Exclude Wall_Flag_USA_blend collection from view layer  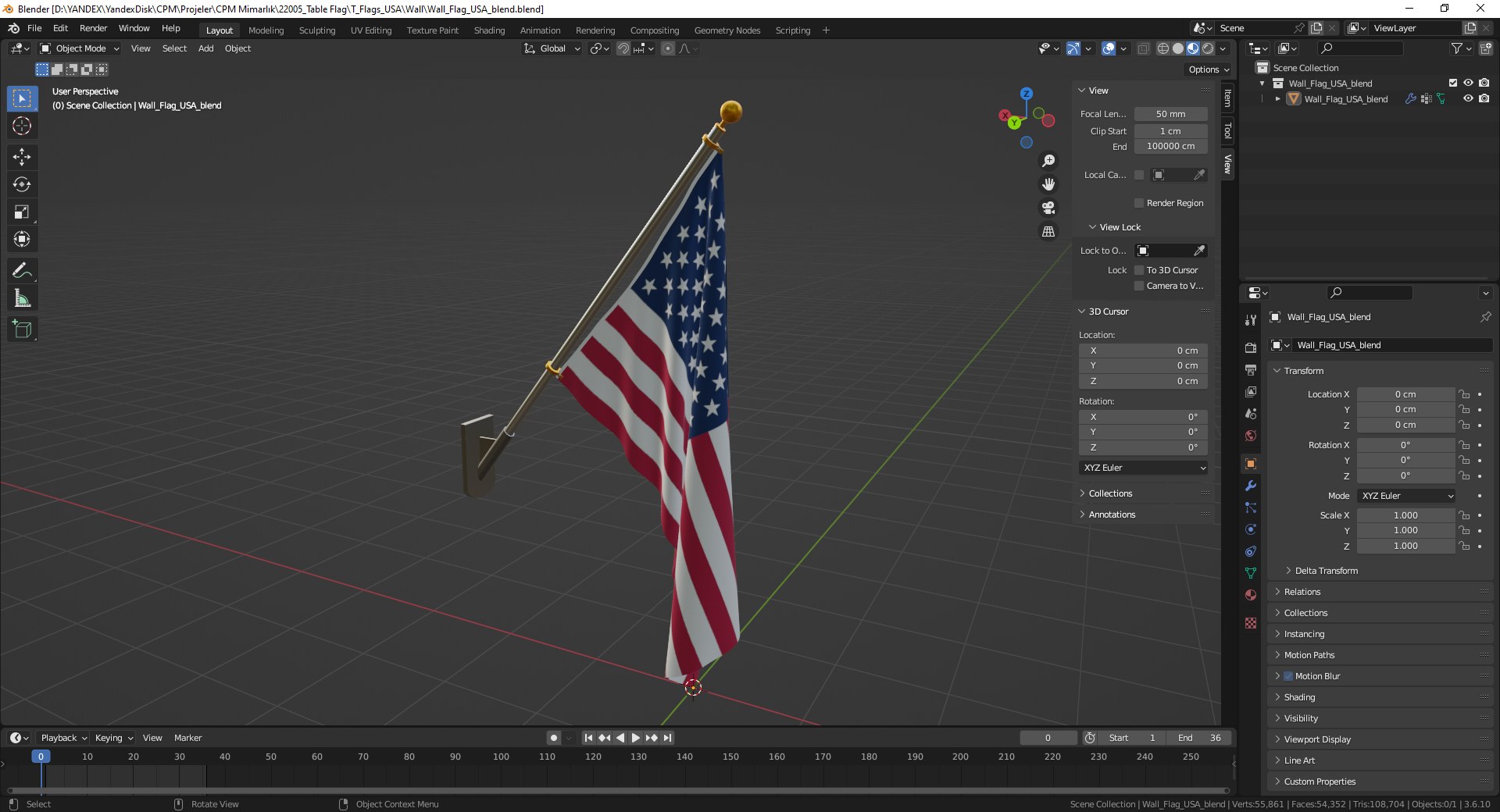coord(1453,83)
